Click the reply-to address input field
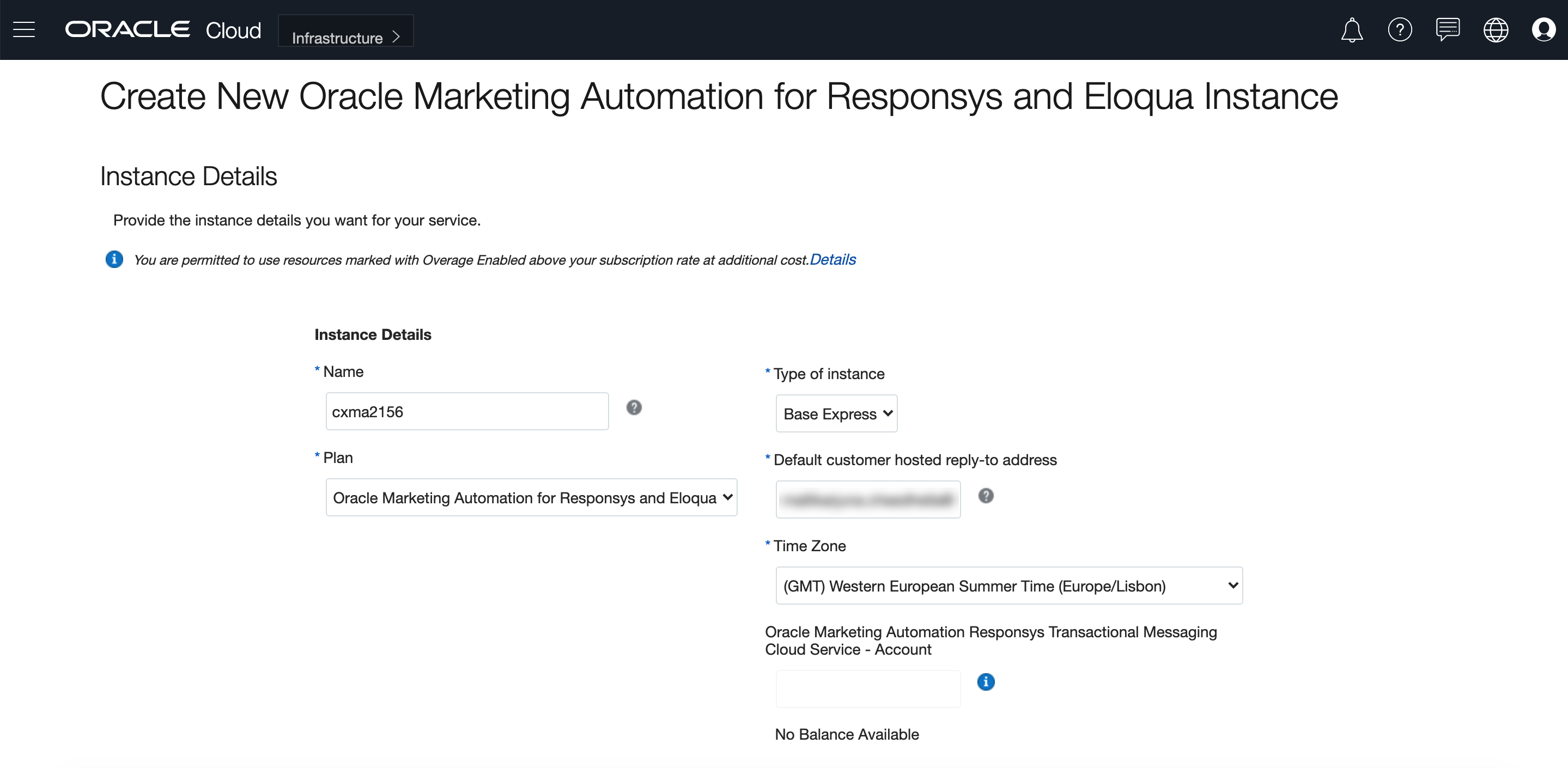The height and width of the screenshot is (768, 1568). pyautogui.click(x=867, y=500)
